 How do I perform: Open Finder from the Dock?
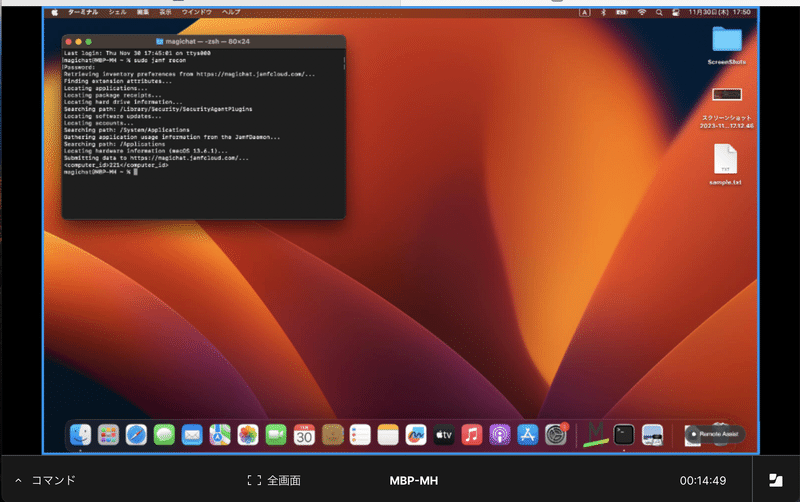coord(80,435)
